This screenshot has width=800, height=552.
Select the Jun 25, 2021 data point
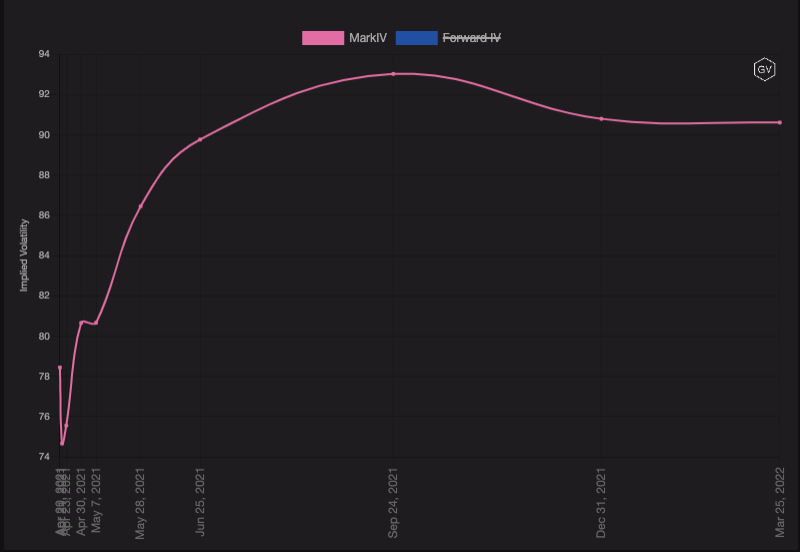coord(200,139)
